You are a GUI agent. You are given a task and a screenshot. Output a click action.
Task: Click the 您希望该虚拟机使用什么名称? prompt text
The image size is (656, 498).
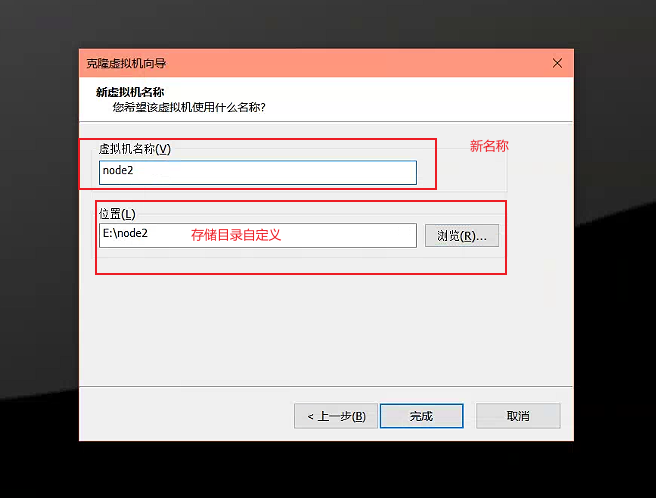[189, 108]
